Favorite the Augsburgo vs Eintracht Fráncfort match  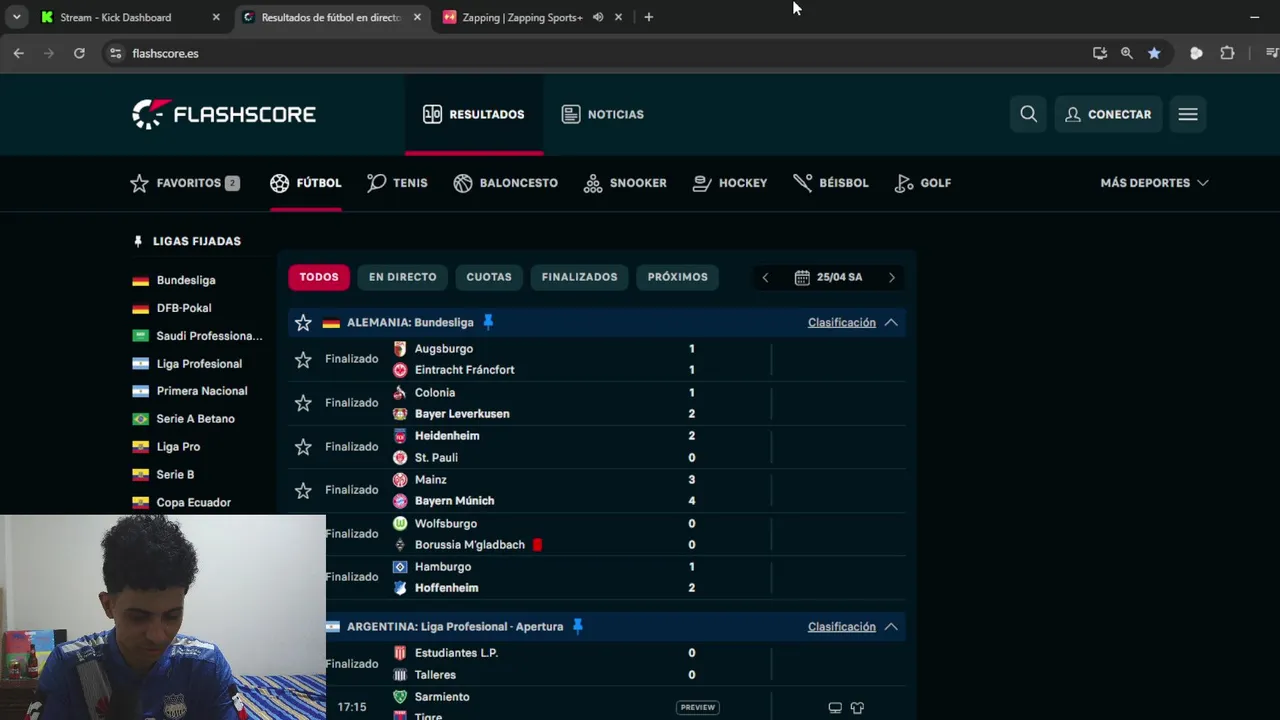coord(303,359)
